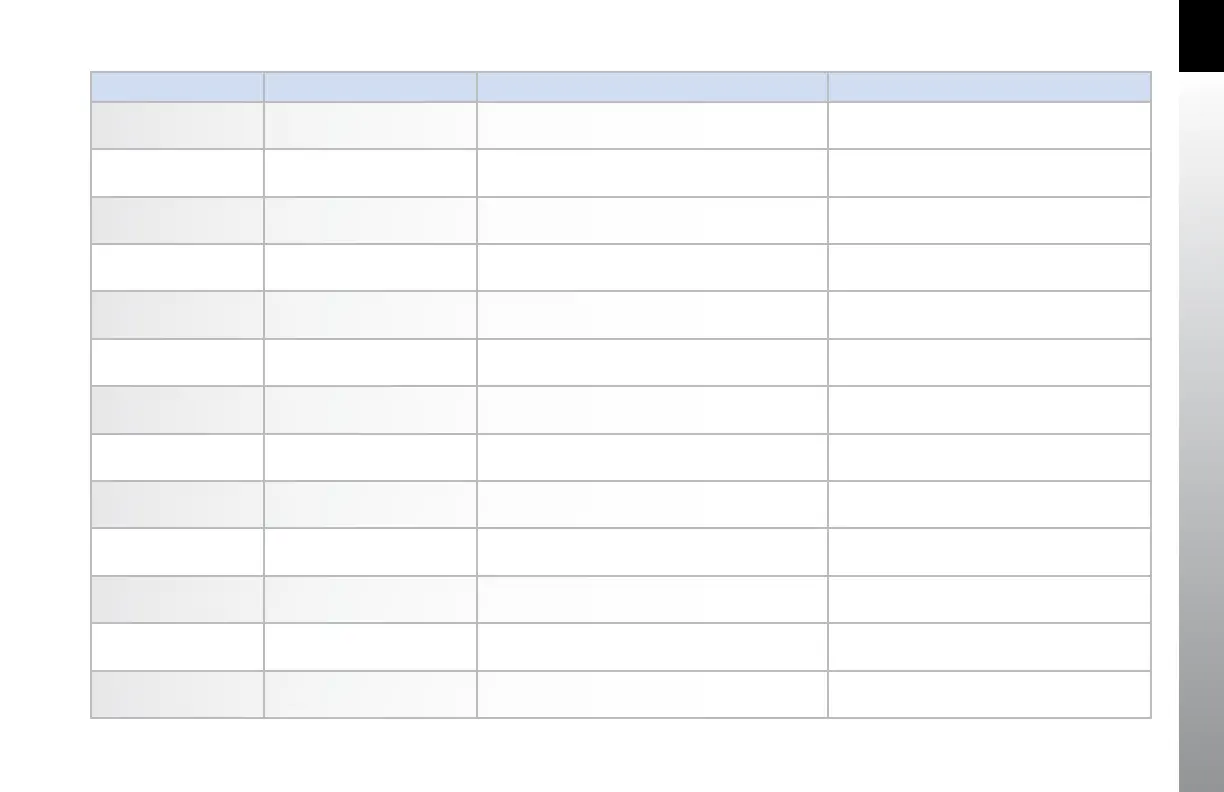
Task: Click the first column's blue header cell
Action: click(177, 86)
